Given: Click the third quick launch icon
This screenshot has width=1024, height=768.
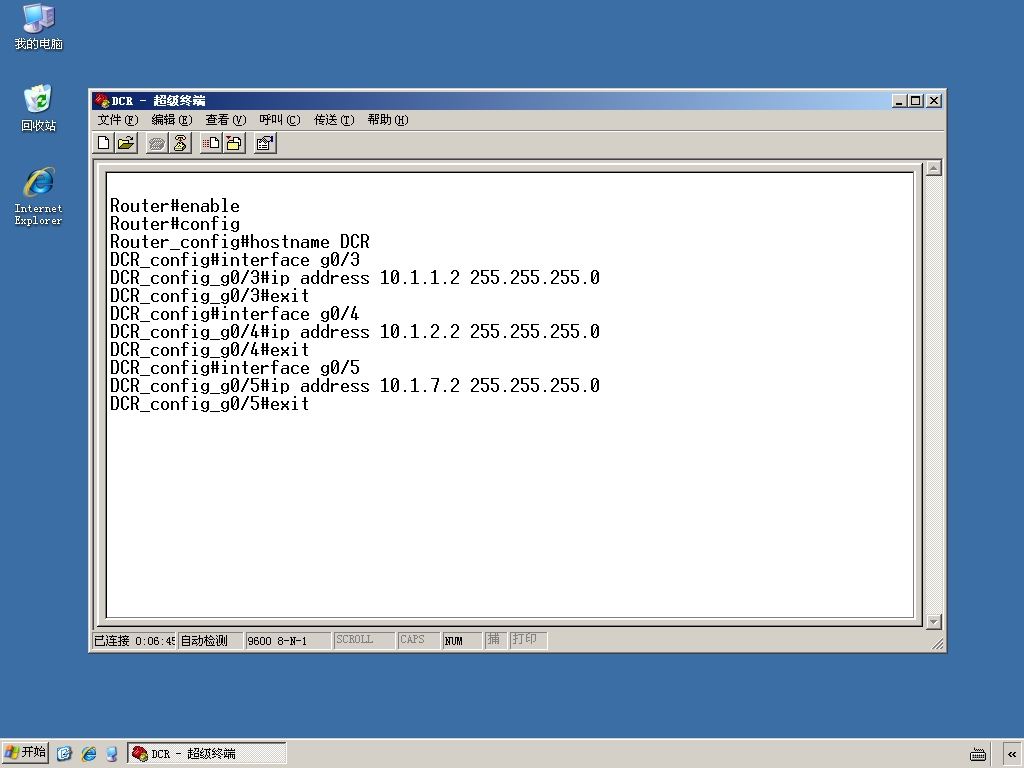Looking at the screenshot, I should click(x=112, y=754).
